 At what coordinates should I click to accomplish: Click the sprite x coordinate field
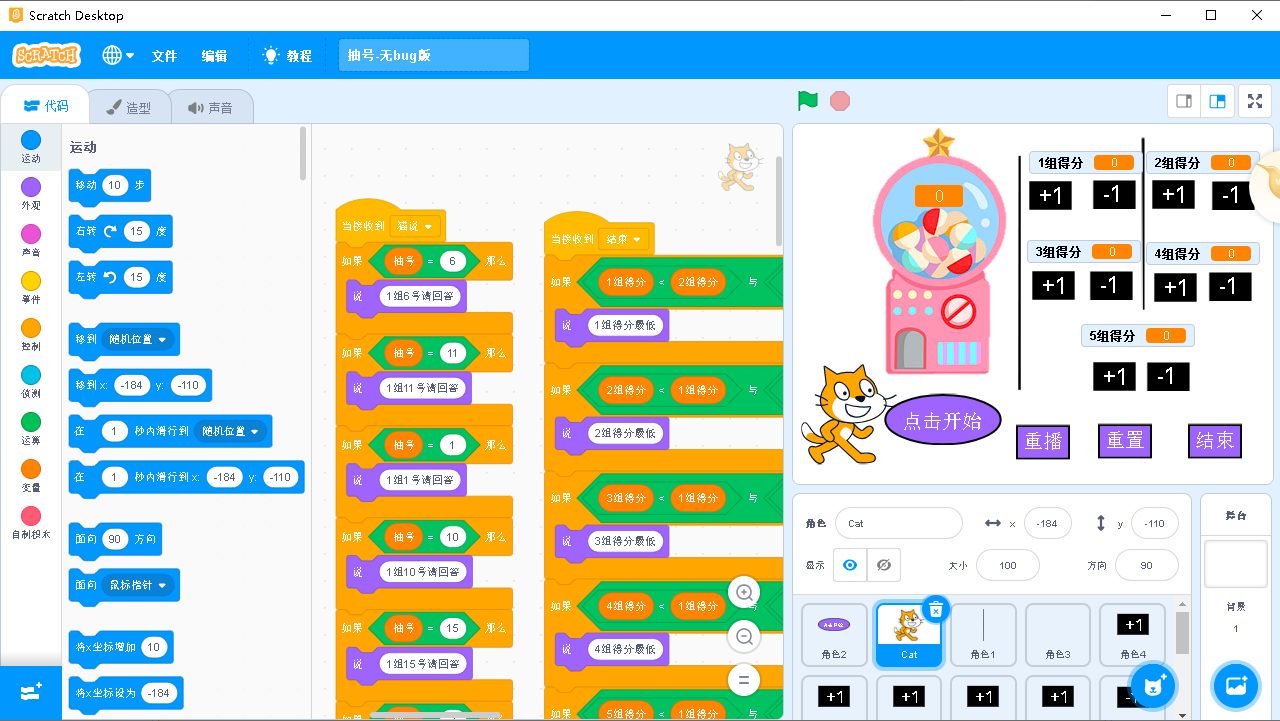[x=1047, y=523]
